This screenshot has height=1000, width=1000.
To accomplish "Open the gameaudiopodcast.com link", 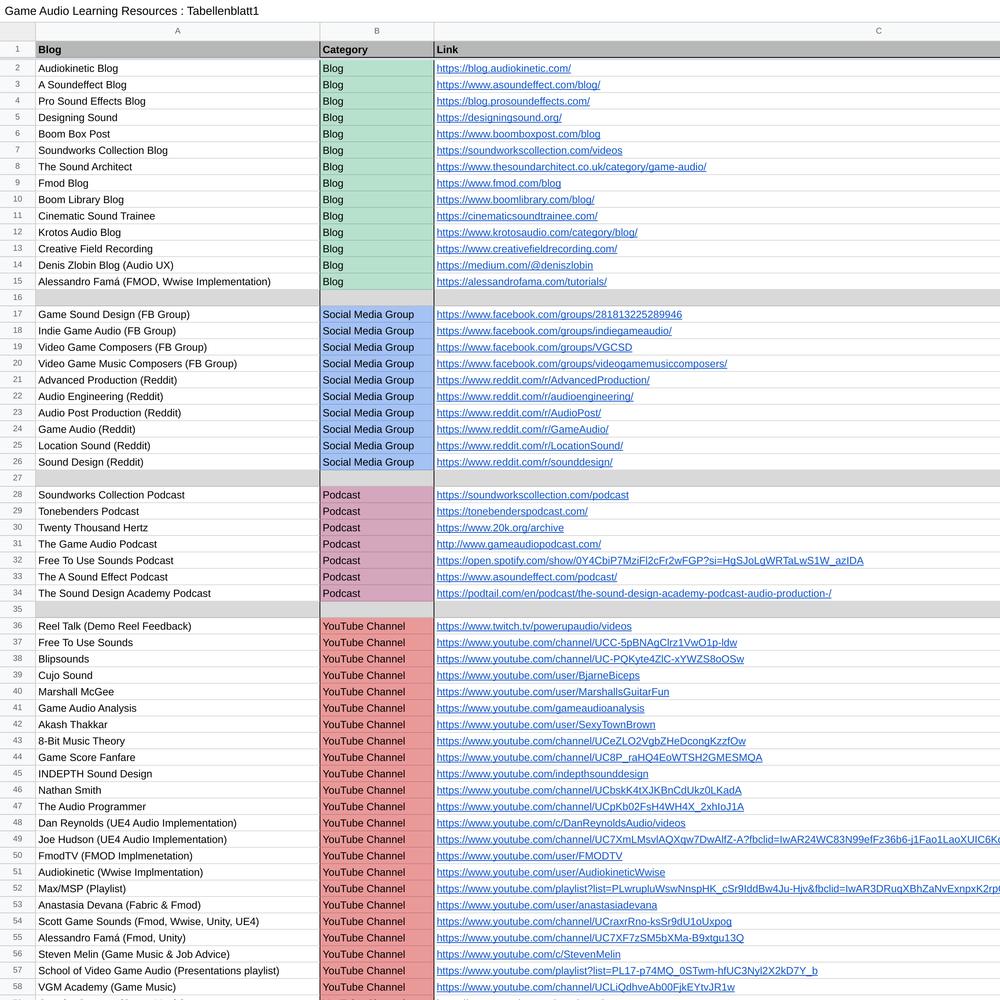I will [x=518, y=544].
